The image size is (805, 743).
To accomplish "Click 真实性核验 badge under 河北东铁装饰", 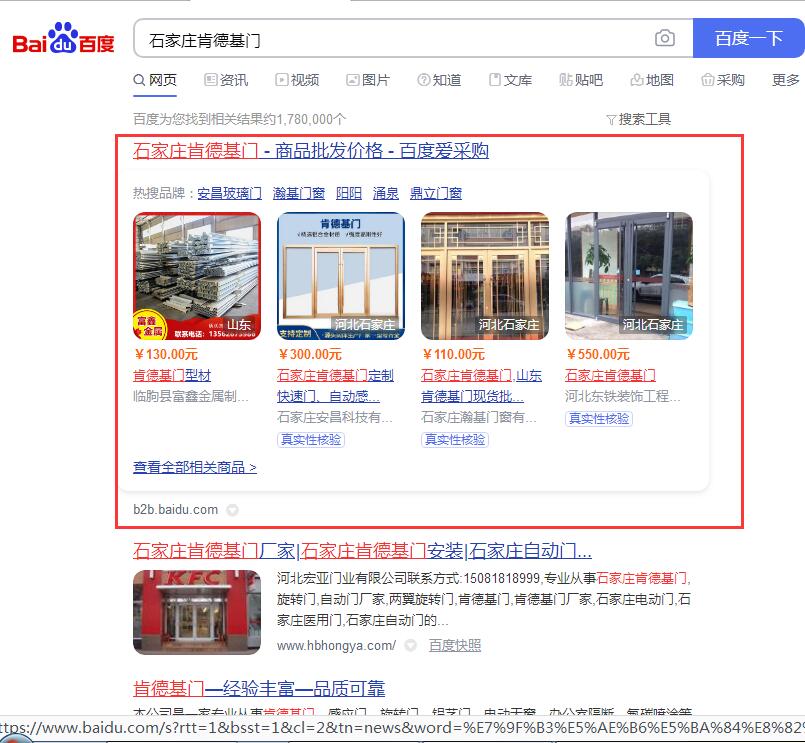I will click(599, 418).
